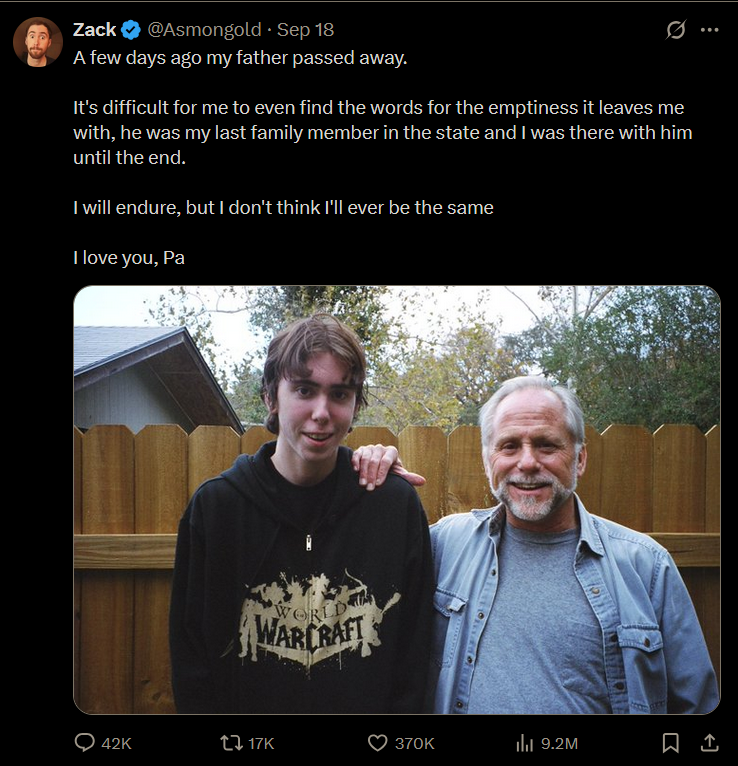Click the "A few days ago" opening sentence
This screenshot has height=766, width=738.
(x=240, y=57)
